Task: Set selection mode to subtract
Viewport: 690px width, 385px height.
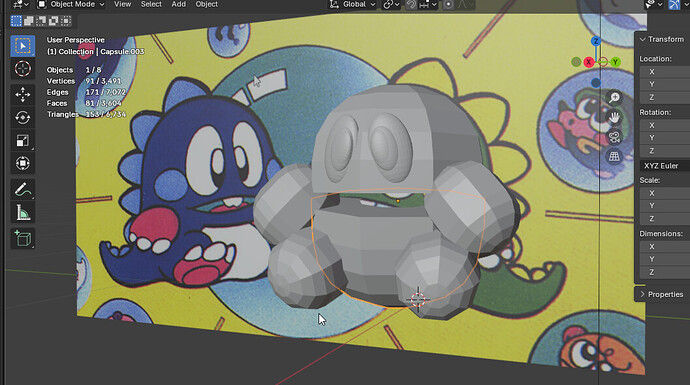Action: (41, 21)
